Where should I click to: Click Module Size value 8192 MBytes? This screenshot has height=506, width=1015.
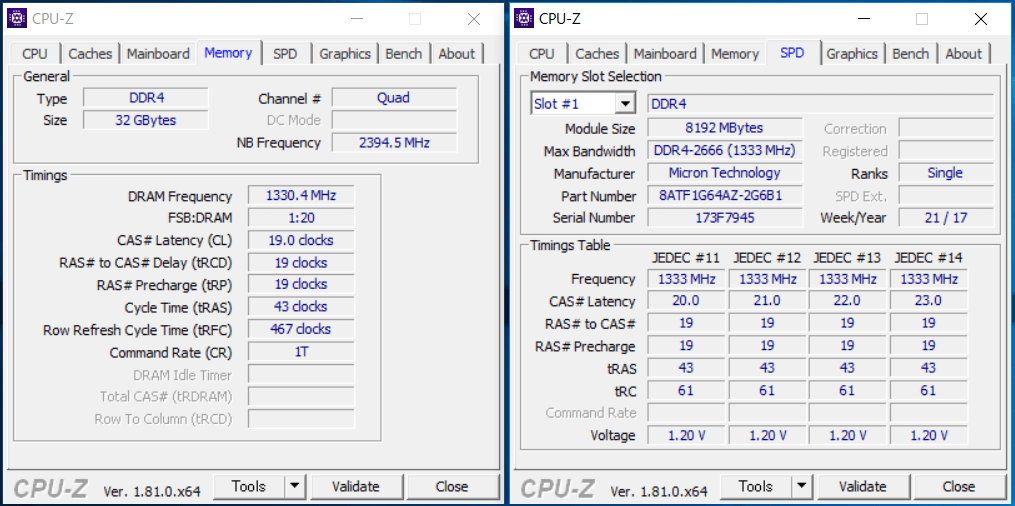click(x=725, y=128)
